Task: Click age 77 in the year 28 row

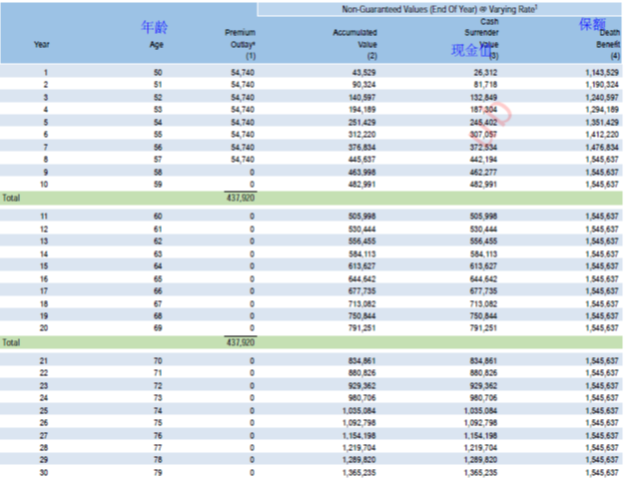Action: coord(158,448)
